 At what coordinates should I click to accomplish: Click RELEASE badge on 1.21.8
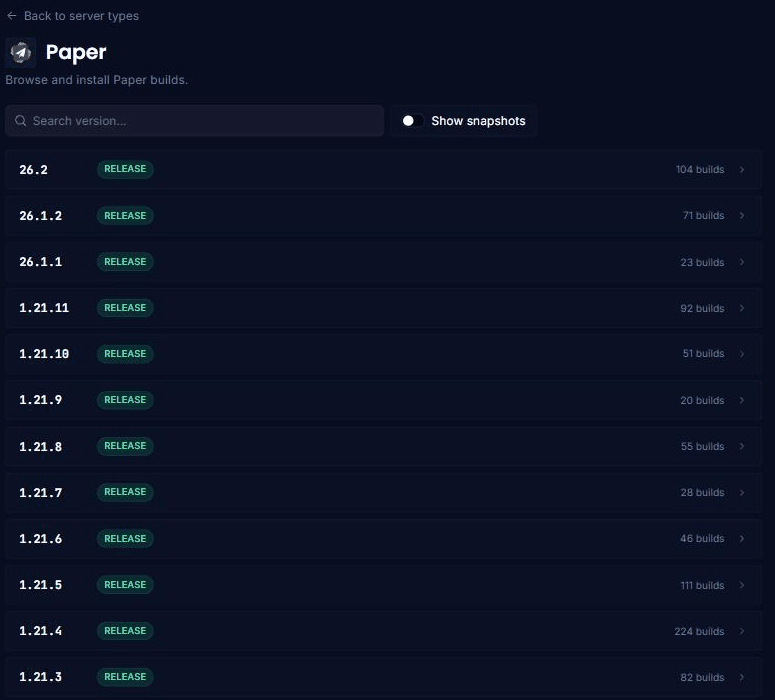[x=125, y=446]
